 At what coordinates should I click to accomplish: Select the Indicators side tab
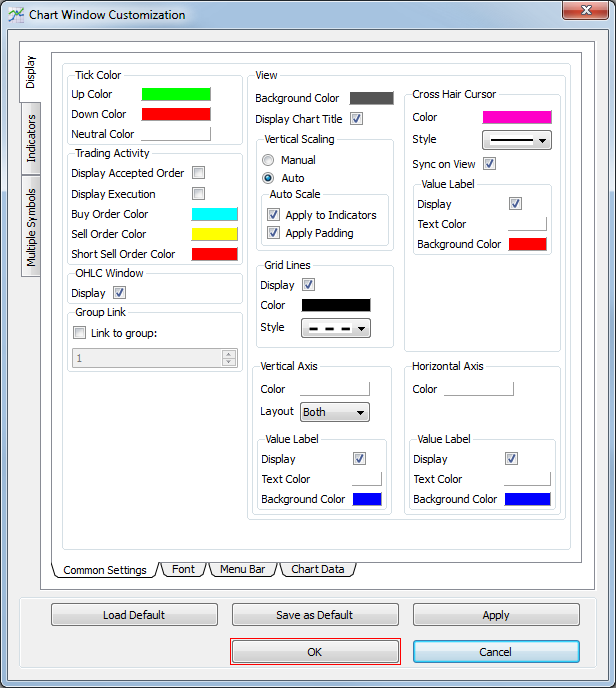click(31, 138)
